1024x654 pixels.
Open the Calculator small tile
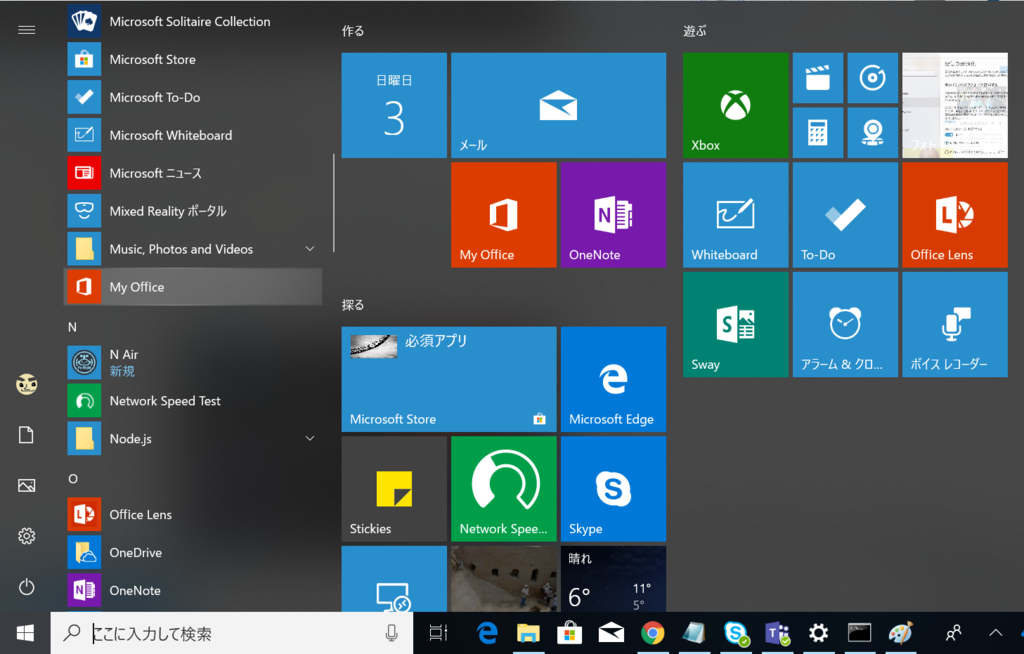click(x=818, y=133)
